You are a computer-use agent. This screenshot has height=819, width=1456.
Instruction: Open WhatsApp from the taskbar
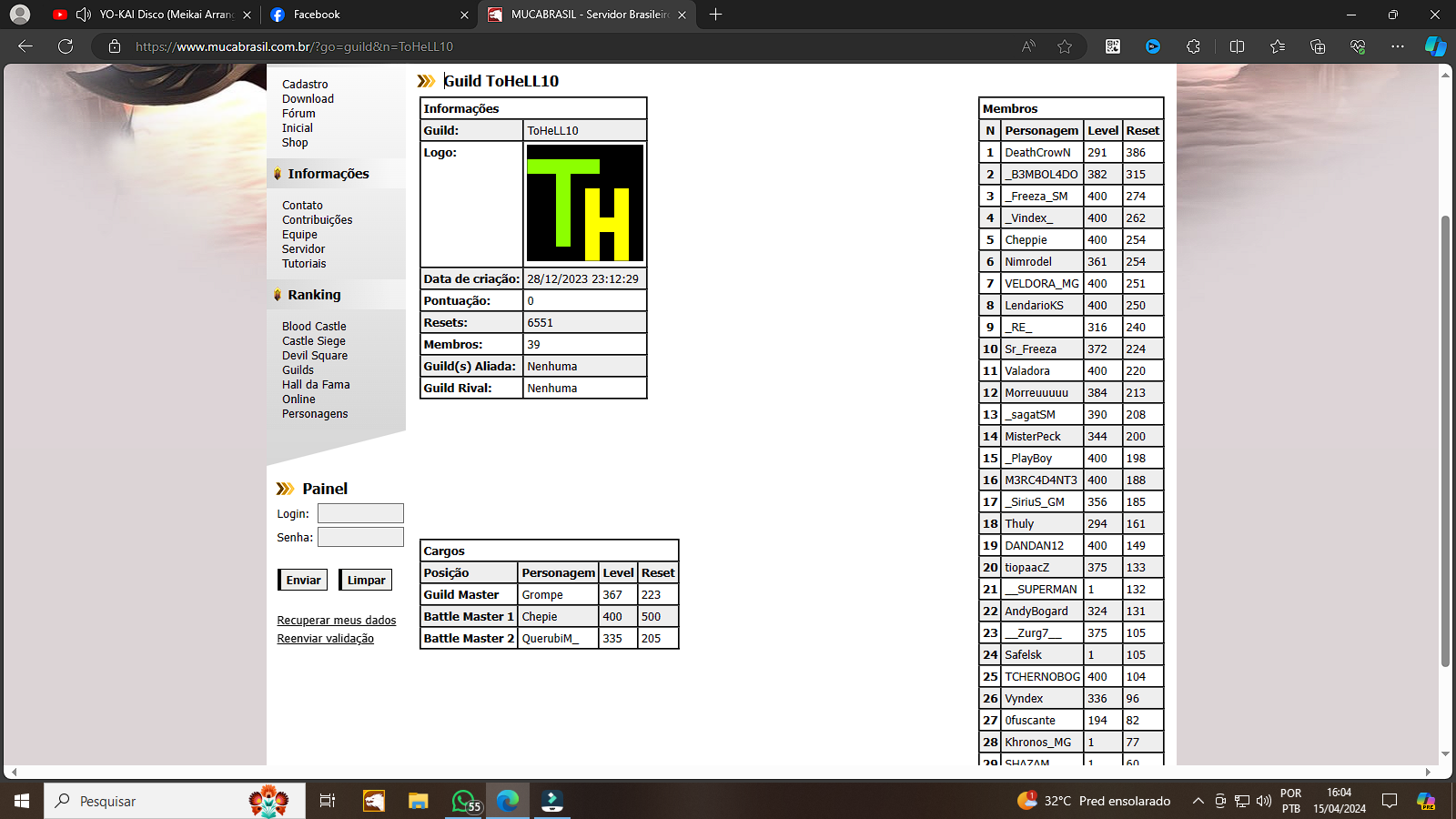465,801
